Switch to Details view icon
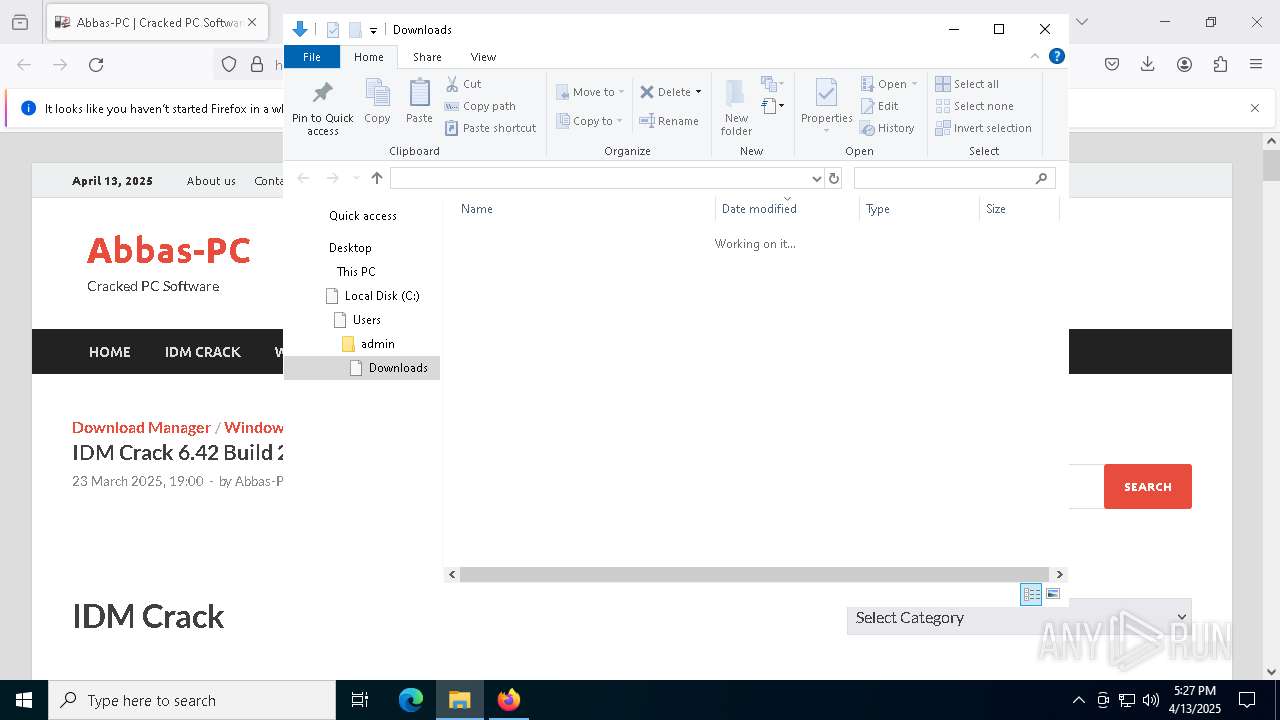The width and height of the screenshot is (1280, 720). pos(1031,594)
